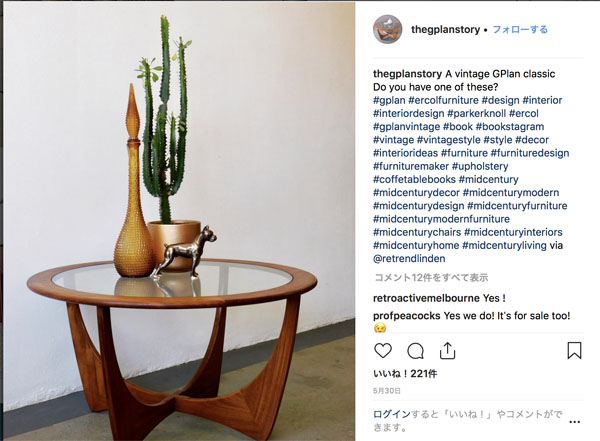Open profpeacocks commenter profile

[x=407, y=316]
